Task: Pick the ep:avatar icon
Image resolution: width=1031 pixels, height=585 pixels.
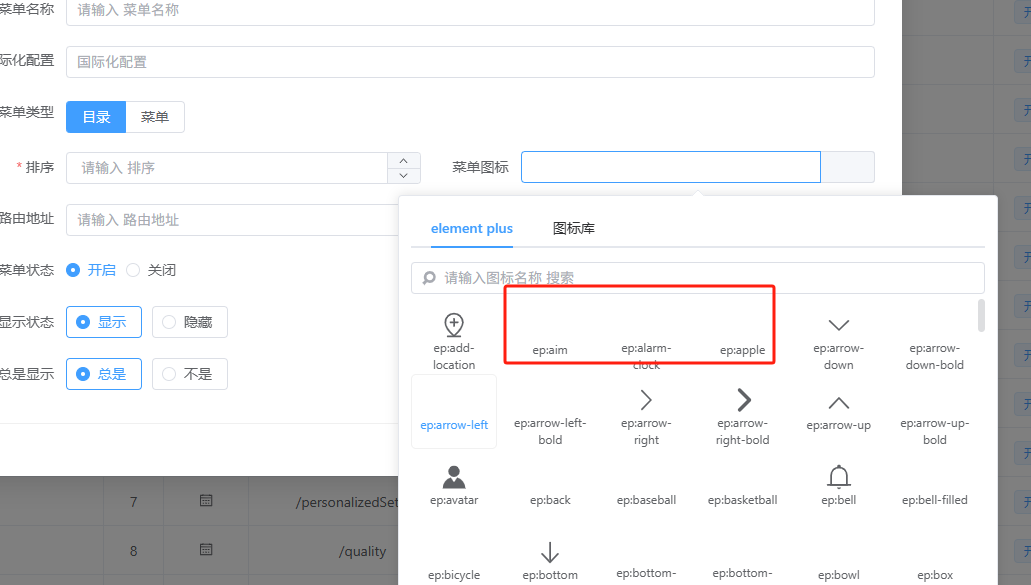Action: click(x=454, y=486)
